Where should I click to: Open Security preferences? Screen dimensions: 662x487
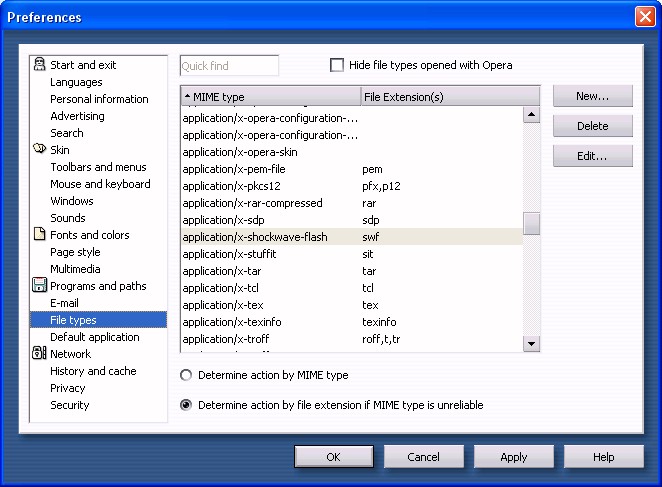coord(70,405)
